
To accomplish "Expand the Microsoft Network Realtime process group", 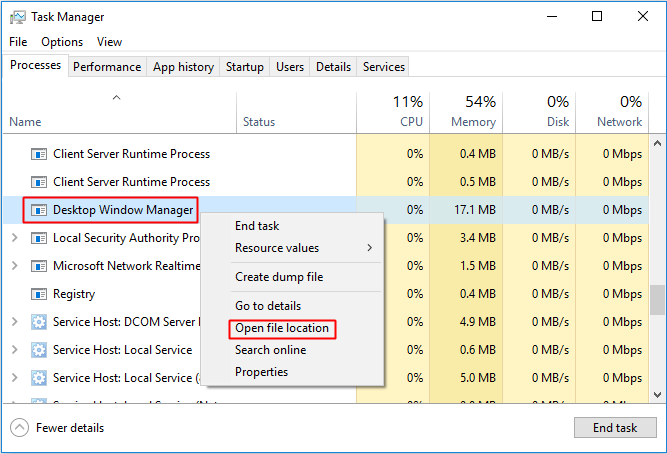I will pos(14,266).
